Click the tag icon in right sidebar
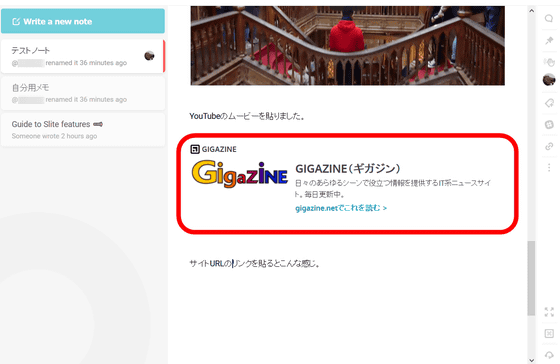The image size is (560, 364). 549,103
